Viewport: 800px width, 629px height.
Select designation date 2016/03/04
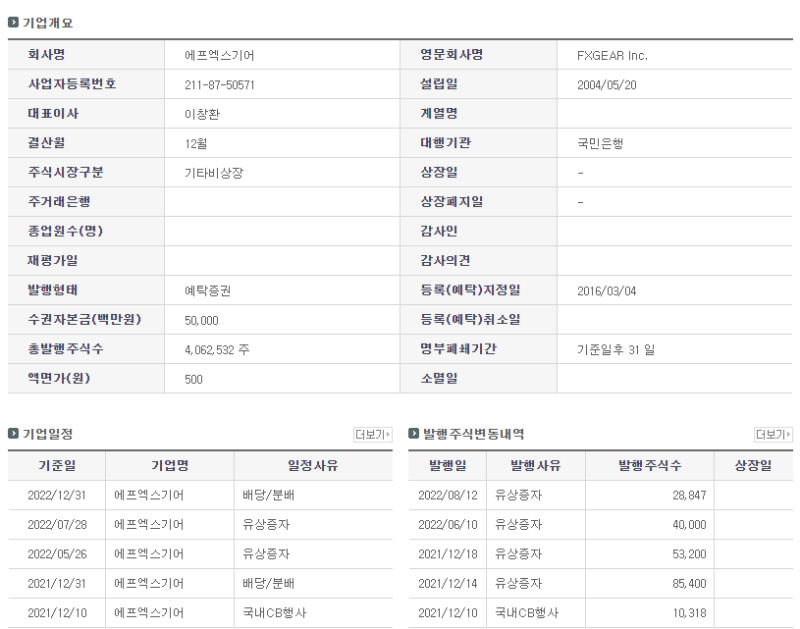click(x=607, y=291)
